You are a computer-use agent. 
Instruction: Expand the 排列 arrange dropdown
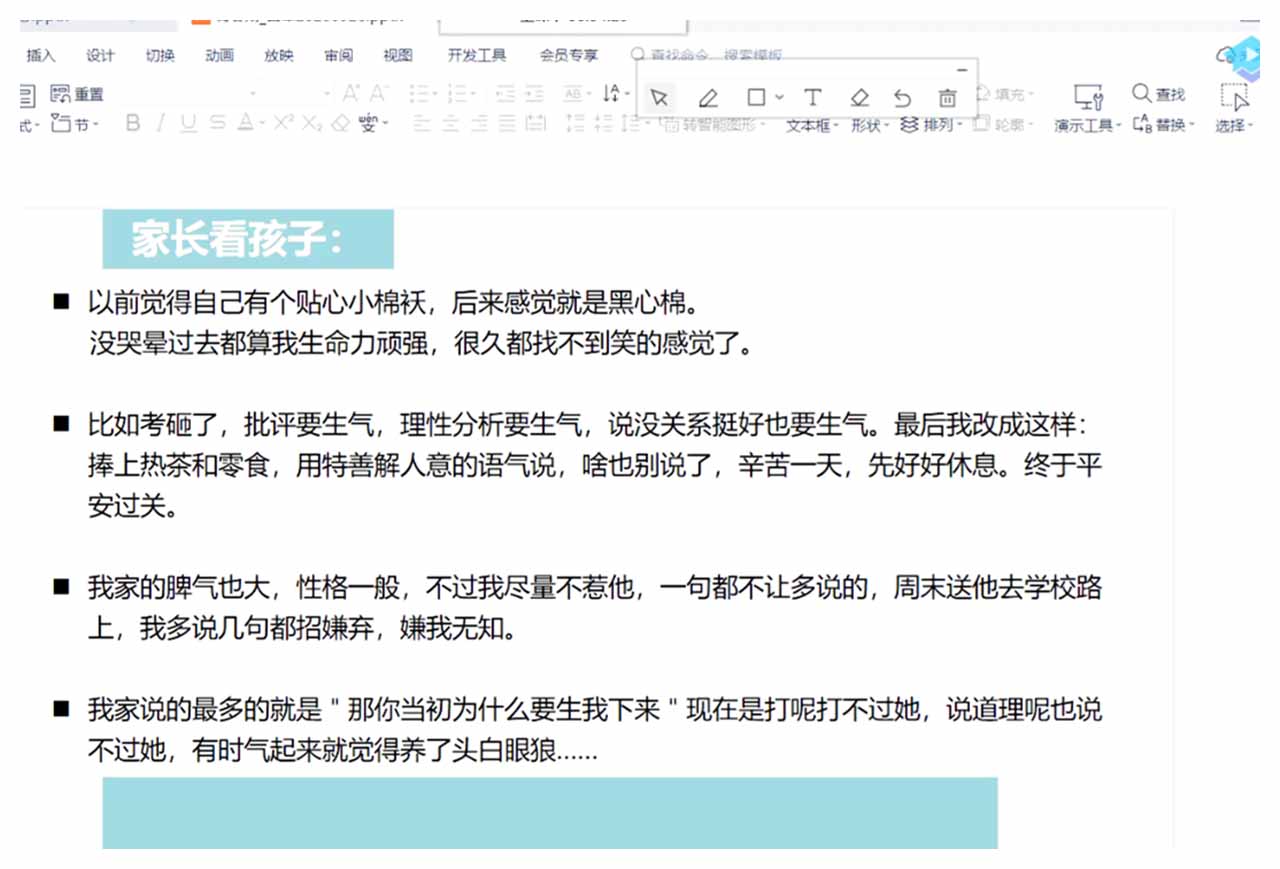click(x=931, y=125)
